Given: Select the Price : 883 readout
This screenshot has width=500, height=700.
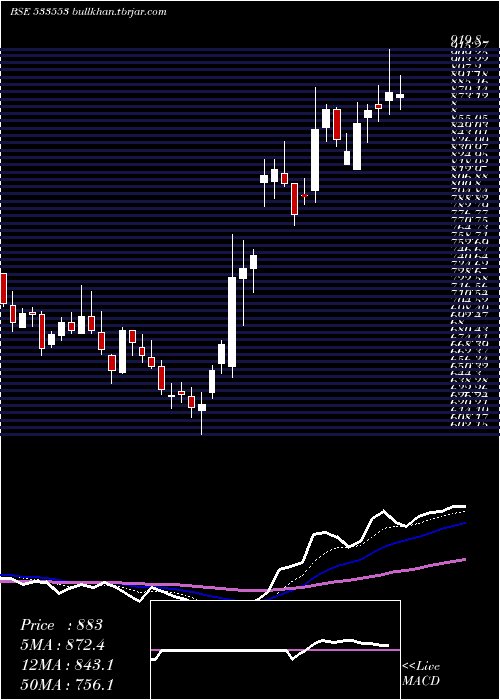Looking at the screenshot, I should 62,625.
